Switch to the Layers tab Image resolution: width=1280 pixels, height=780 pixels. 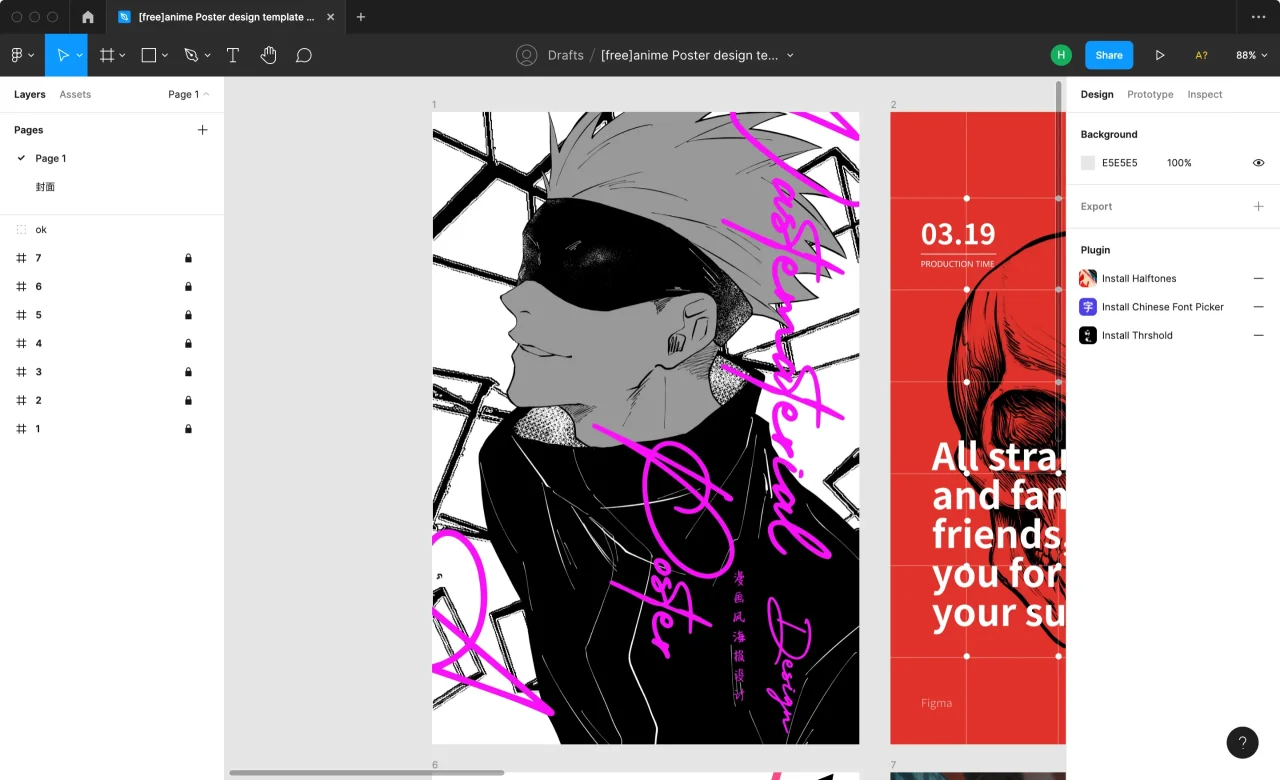click(30, 94)
